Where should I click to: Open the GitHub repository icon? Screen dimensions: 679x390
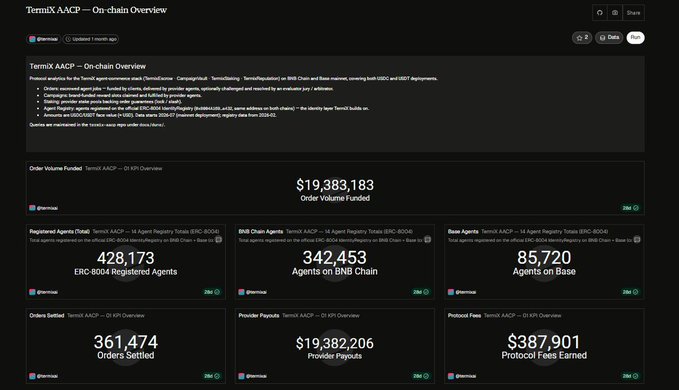click(x=599, y=13)
